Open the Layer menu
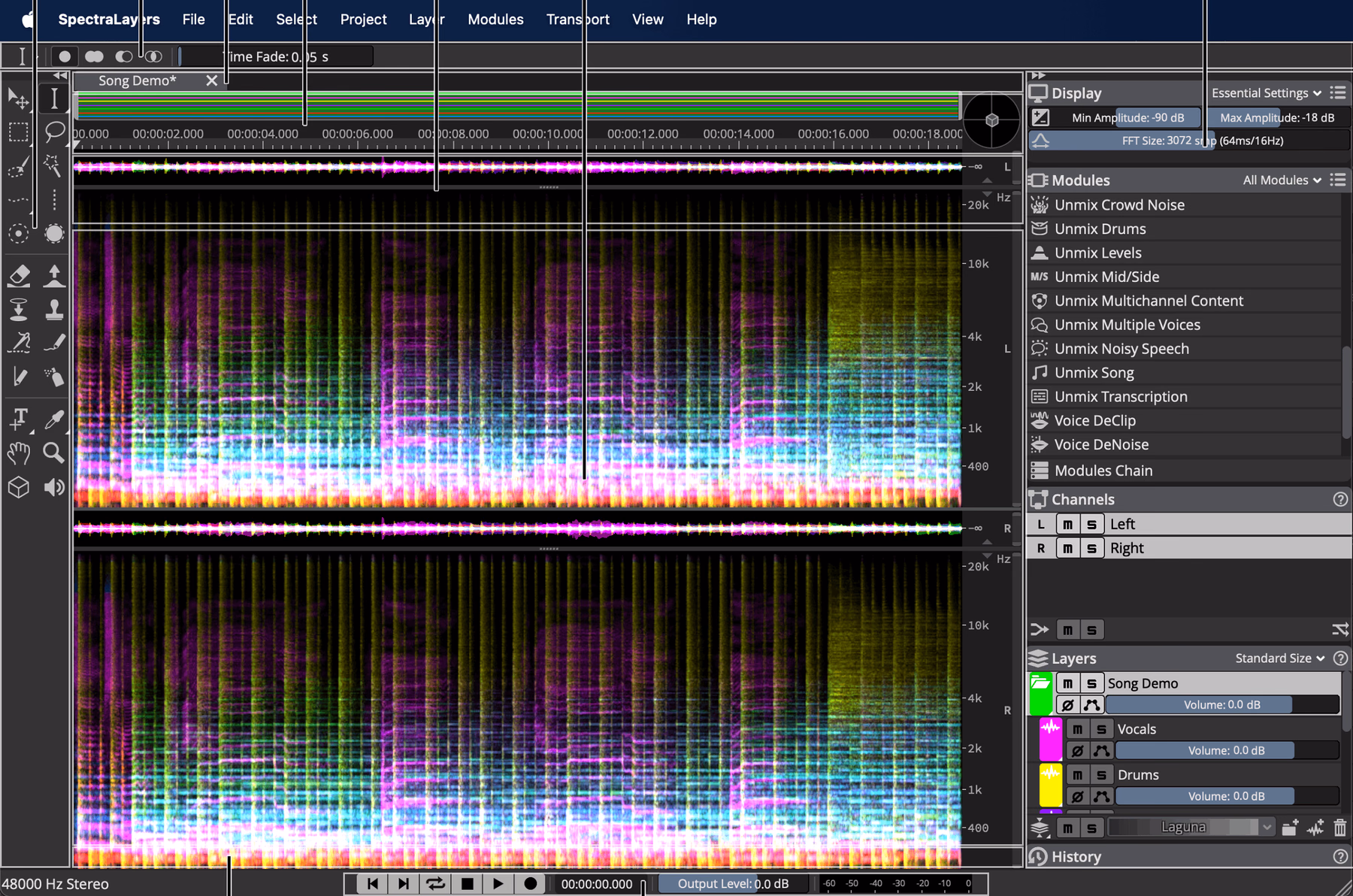 tap(426, 20)
